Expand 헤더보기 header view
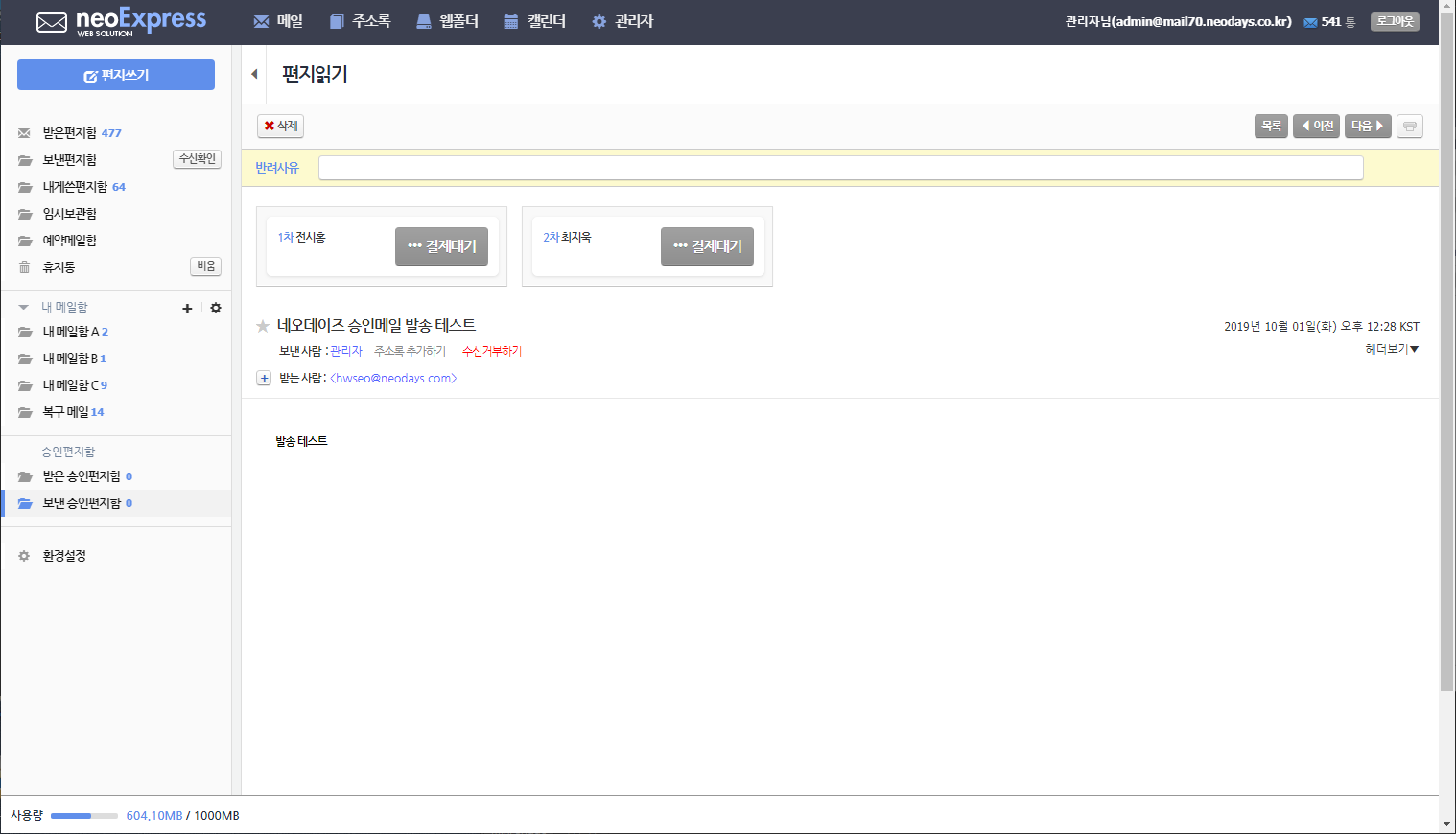1456x834 pixels. 1392,349
